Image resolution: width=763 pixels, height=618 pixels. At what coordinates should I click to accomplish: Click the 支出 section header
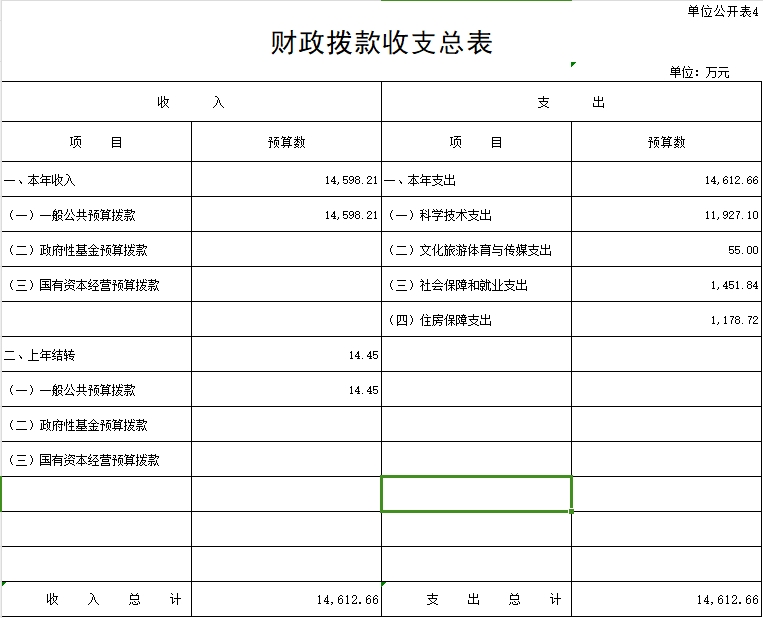[x=571, y=102]
